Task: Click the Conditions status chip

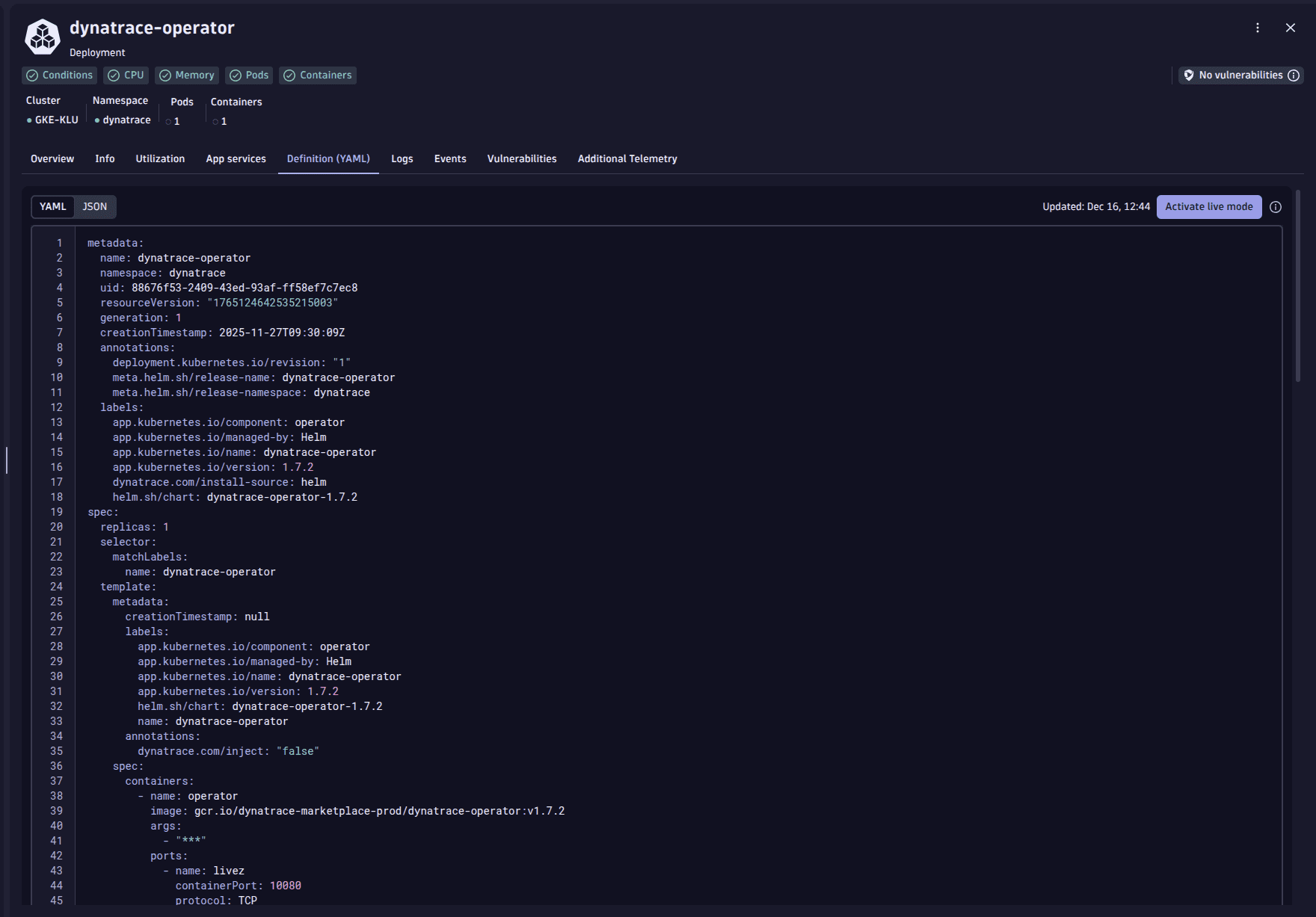Action: pos(60,75)
